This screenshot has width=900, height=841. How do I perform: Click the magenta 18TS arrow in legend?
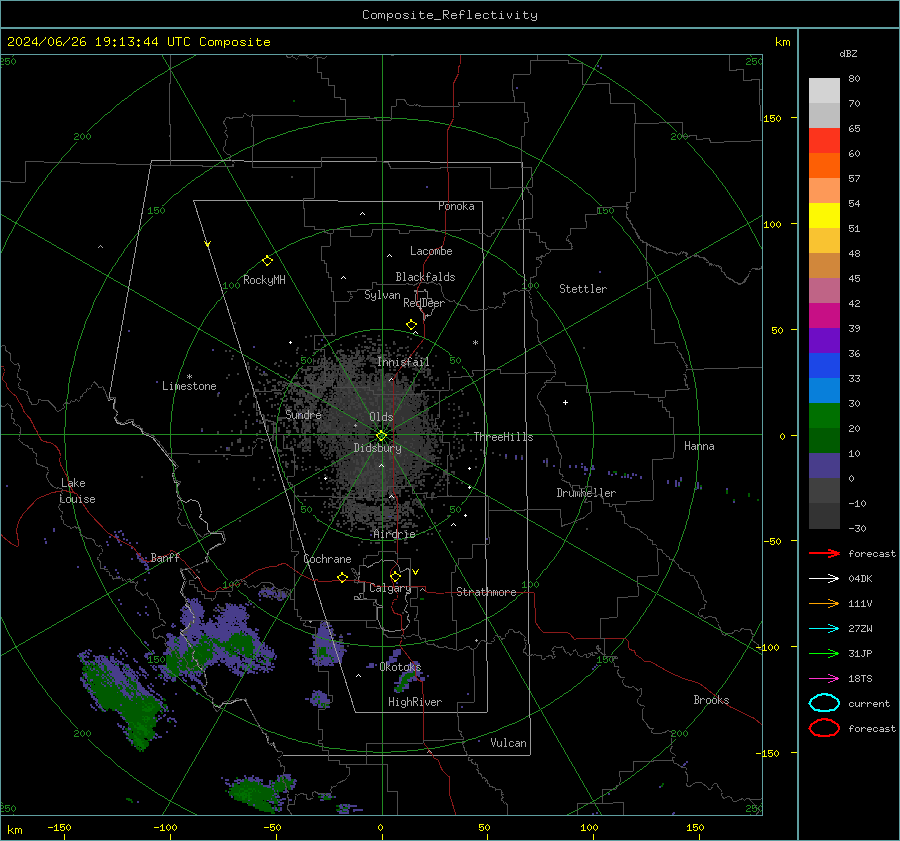[x=824, y=679]
